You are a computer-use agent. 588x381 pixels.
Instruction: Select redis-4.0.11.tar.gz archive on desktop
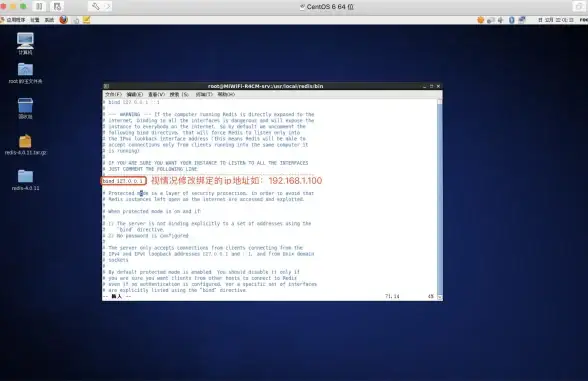[x=26, y=145]
